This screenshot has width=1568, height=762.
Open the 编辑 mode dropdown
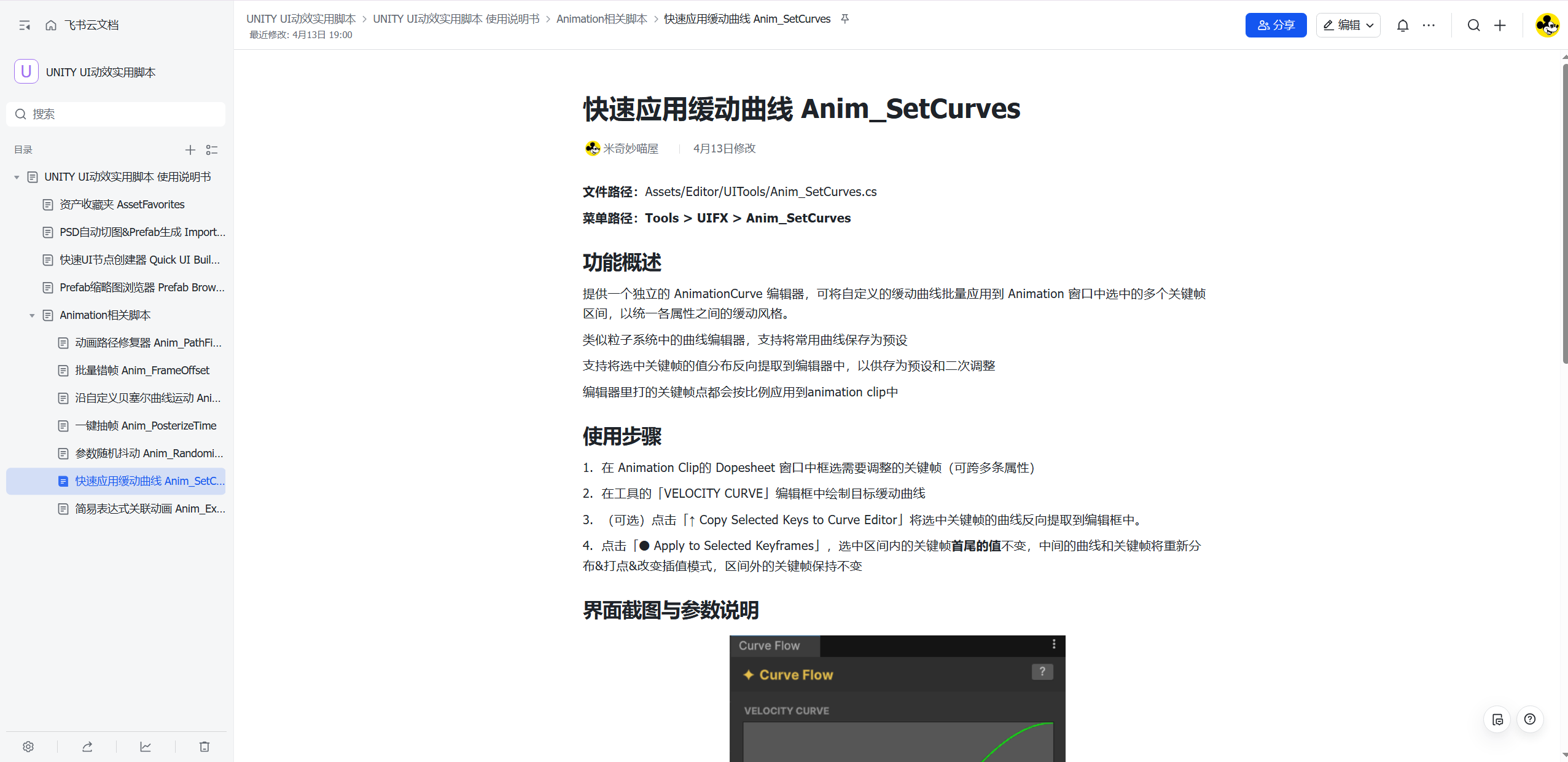[1348, 25]
